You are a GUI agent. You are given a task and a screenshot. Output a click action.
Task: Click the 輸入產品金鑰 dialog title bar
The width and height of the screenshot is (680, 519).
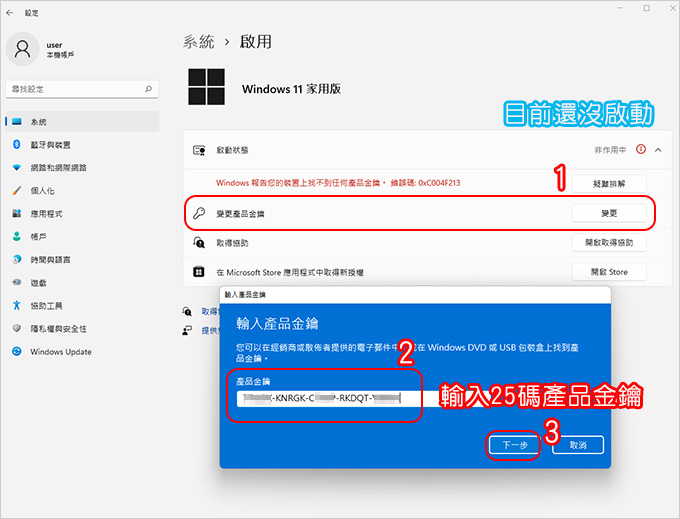pyautogui.click(x=415, y=295)
